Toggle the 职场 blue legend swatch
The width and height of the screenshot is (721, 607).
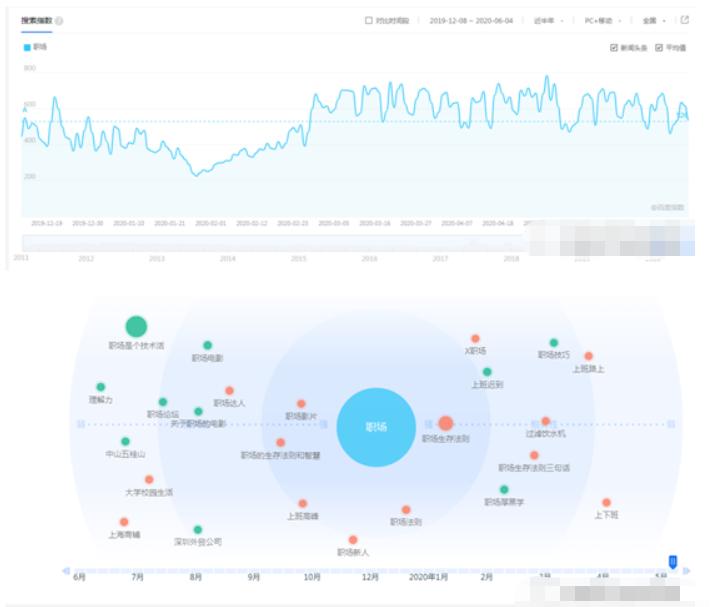(x=27, y=47)
